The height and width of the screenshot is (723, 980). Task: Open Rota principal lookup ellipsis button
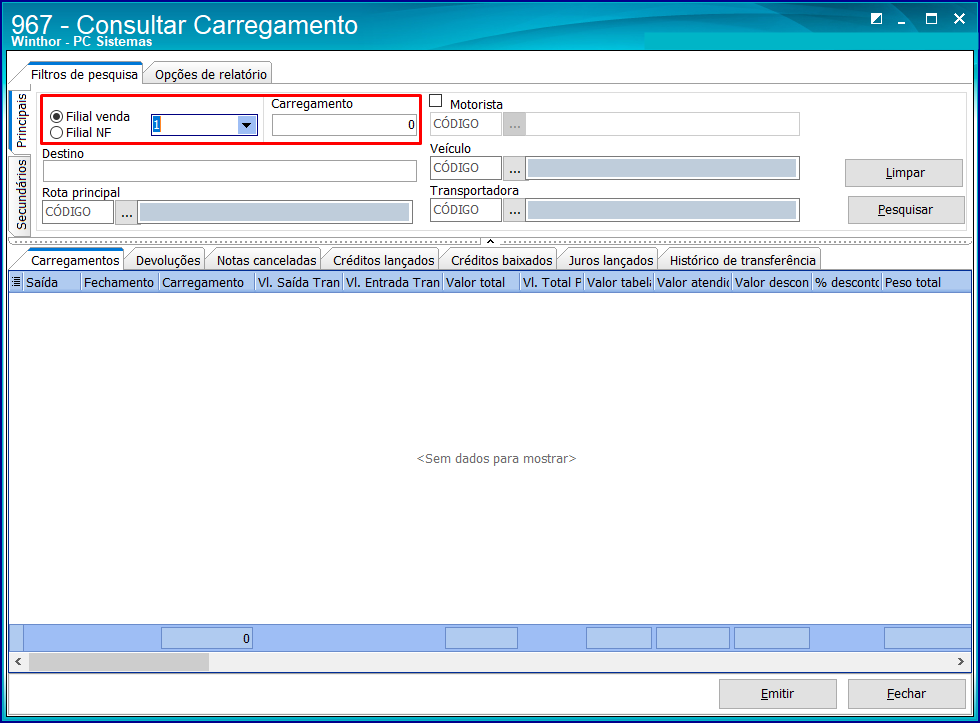click(x=127, y=212)
